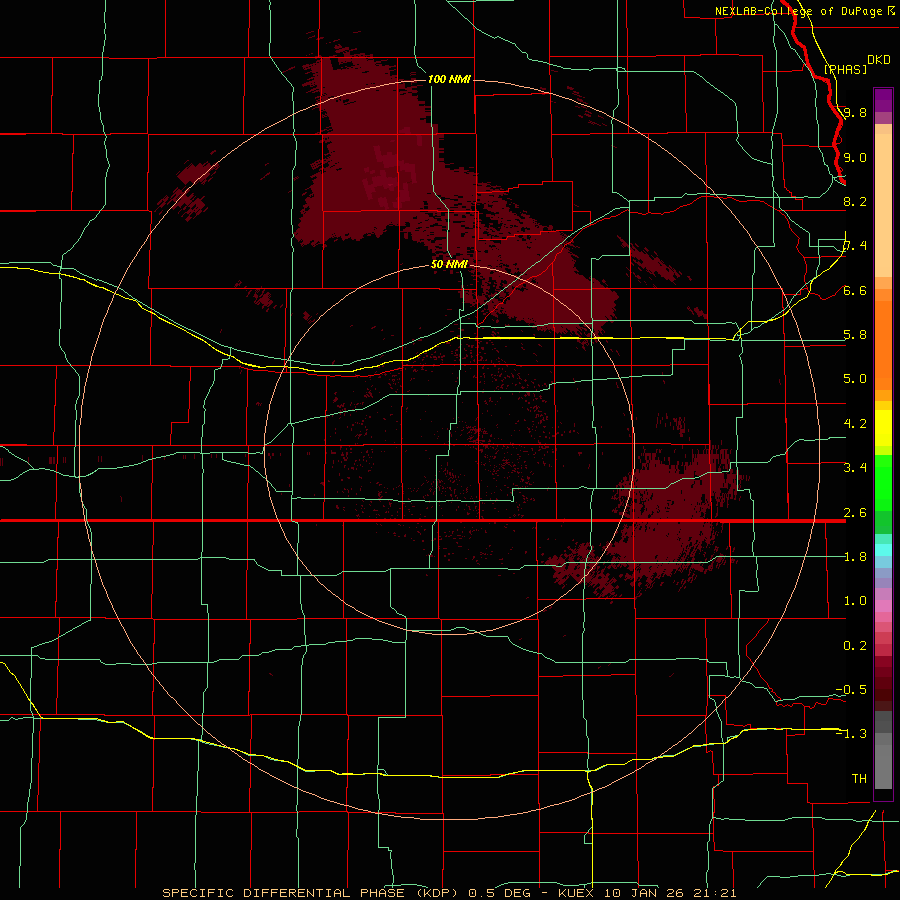Pick the yellow segment of the color bar
The image size is (900, 900).
coord(883,428)
